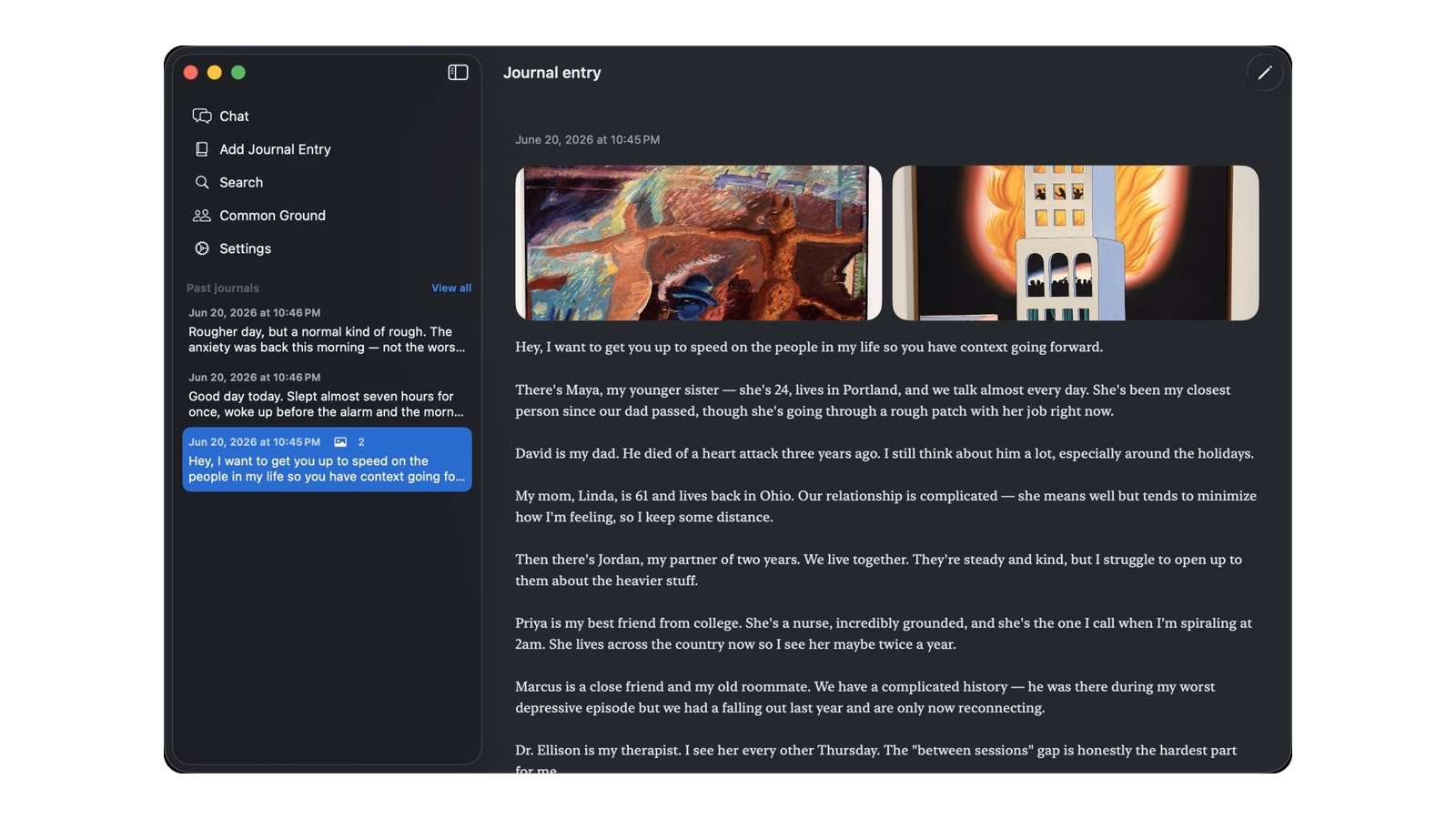Toggle the sidebar panel icon
1456x819 pixels.
click(x=458, y=73)
